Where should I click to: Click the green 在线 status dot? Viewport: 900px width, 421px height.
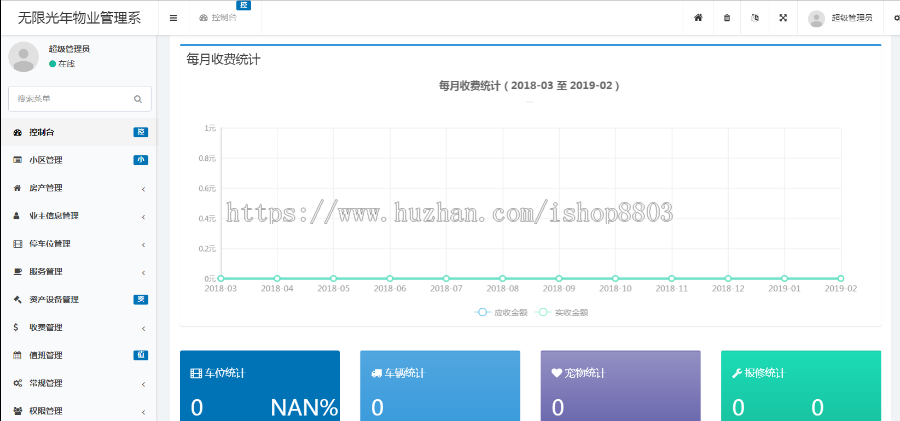pyautogui.click(x=52, y=64)
